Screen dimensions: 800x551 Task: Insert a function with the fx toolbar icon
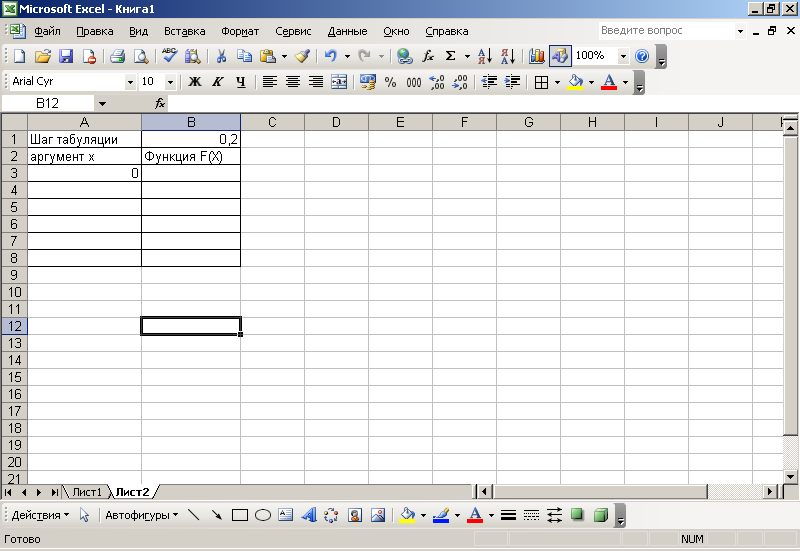point(428,56)
